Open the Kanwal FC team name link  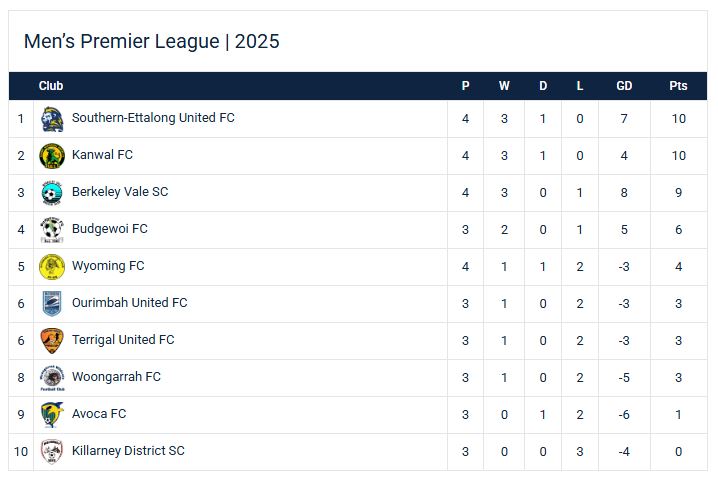[102, 155]
